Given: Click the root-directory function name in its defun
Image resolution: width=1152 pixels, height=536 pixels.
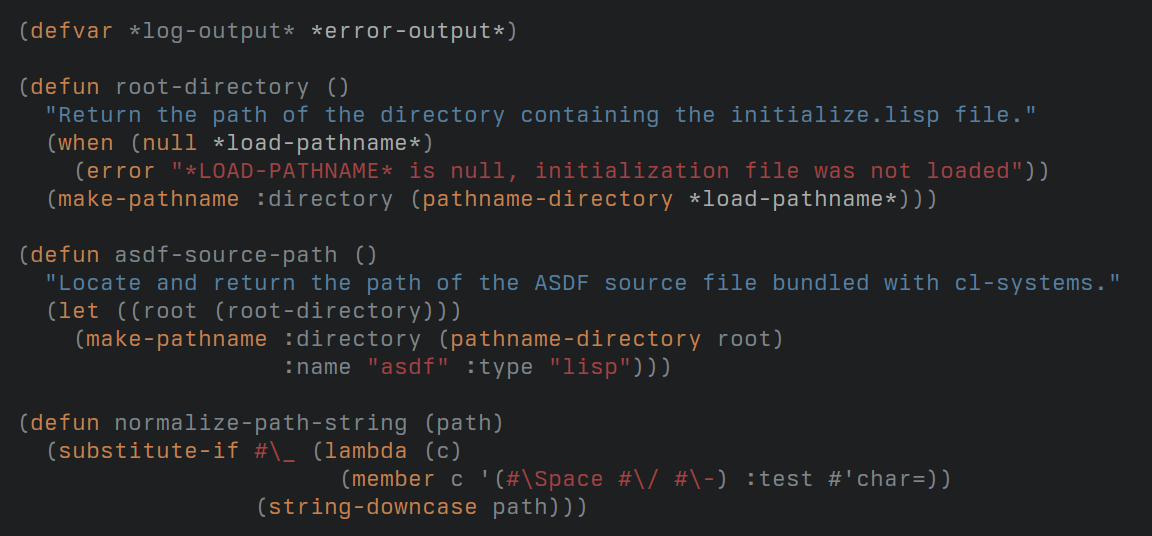Looking at the screenshot, I should [x=212, y=87].
